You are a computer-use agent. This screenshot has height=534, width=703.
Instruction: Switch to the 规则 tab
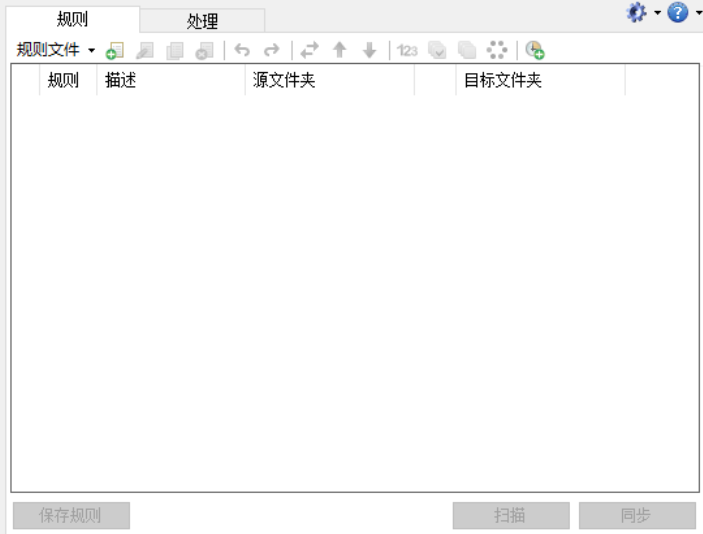pos(73,19)
